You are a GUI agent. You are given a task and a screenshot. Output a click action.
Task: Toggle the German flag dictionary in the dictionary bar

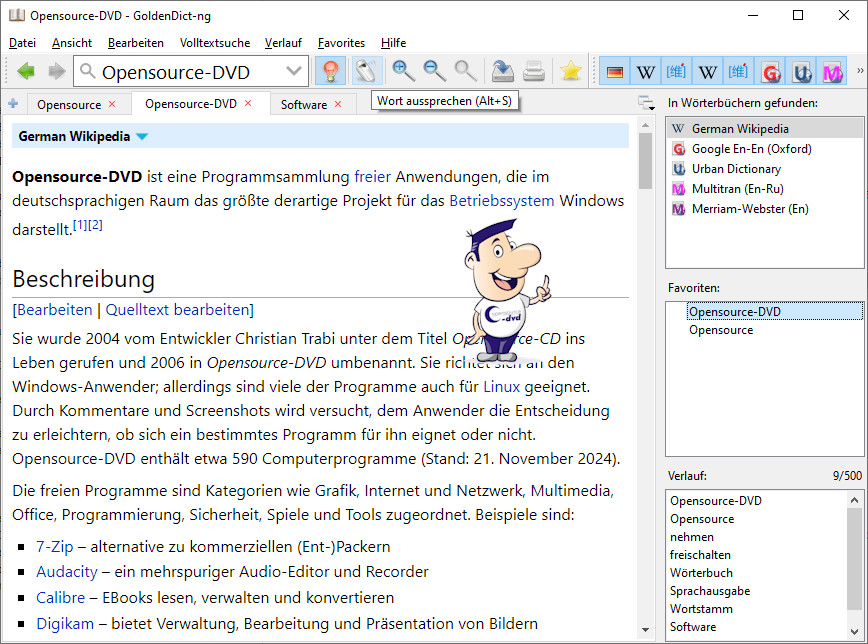(615, 72)
